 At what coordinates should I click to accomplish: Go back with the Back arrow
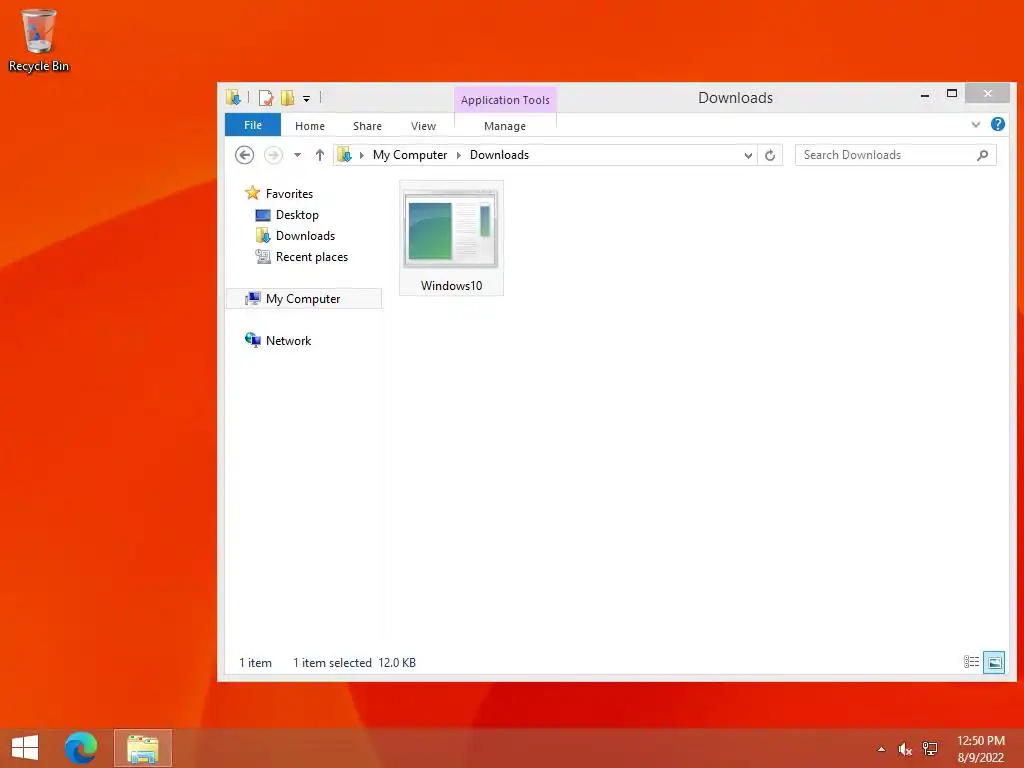[x=244, y=155]
